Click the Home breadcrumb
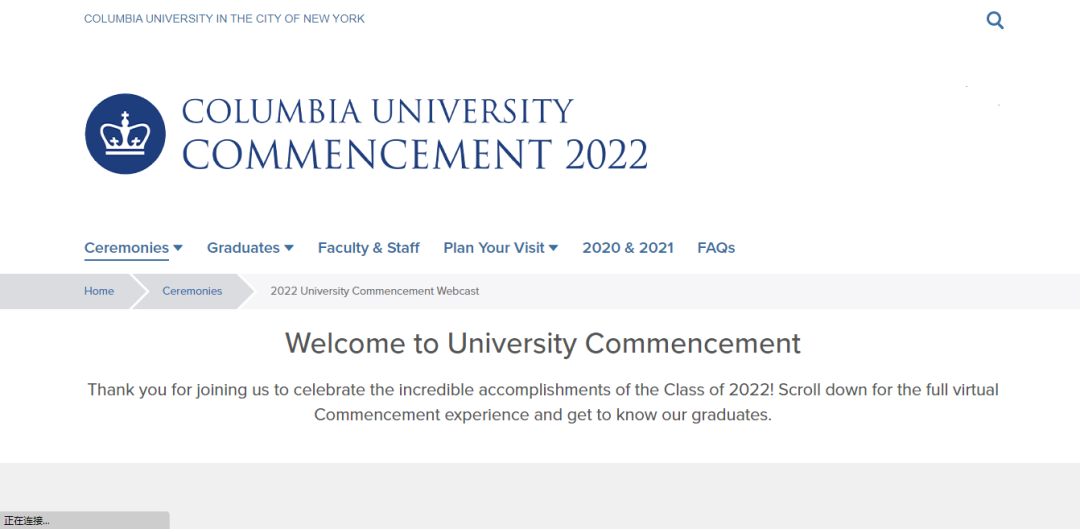 tap(99, 291)
